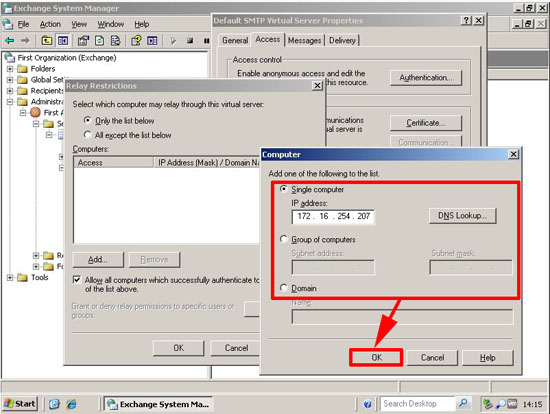Open the Certificate button
Image resolution: width=550 pixels, height=414 pixels.
point(426,123)
